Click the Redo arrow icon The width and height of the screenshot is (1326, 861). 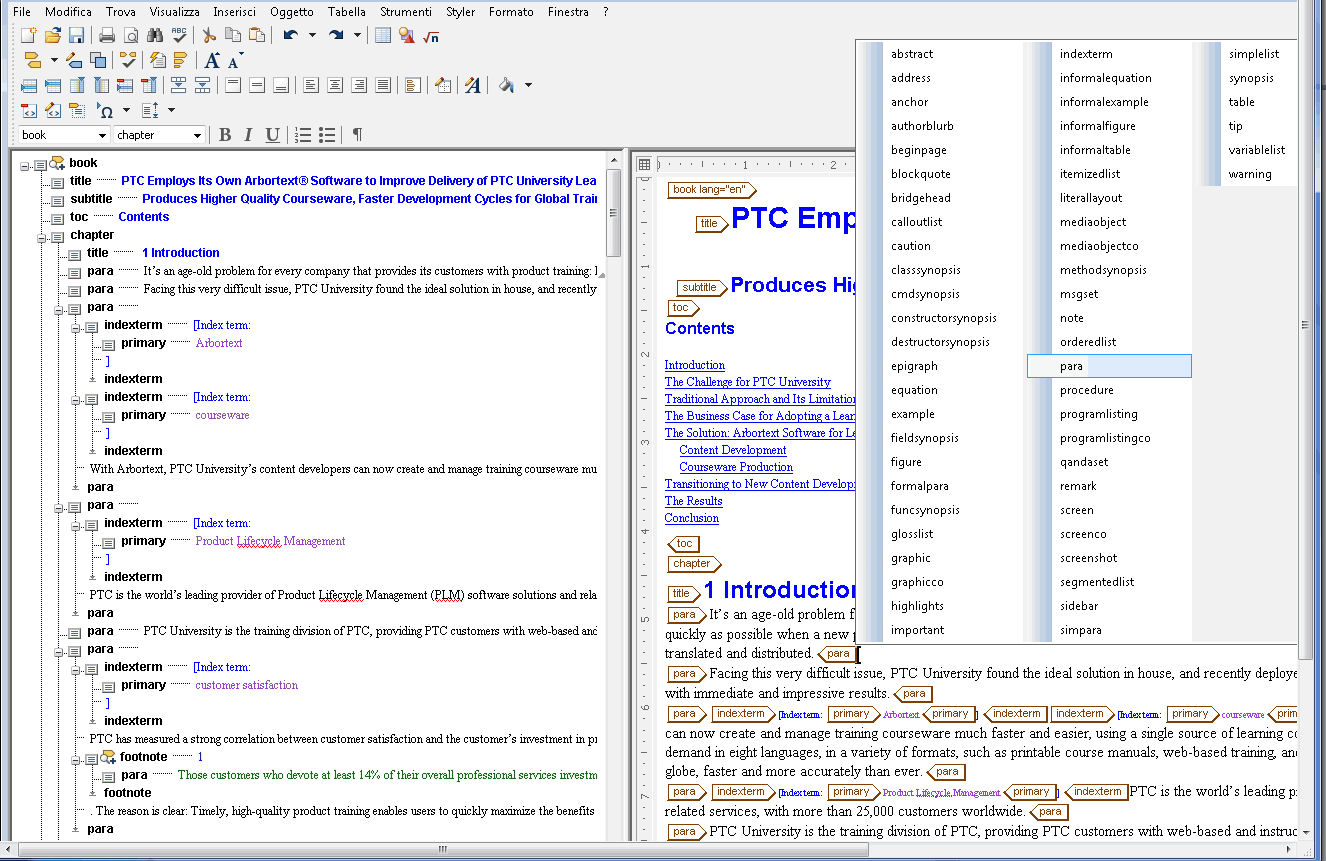pyautogui.click(x=336, y=36)
